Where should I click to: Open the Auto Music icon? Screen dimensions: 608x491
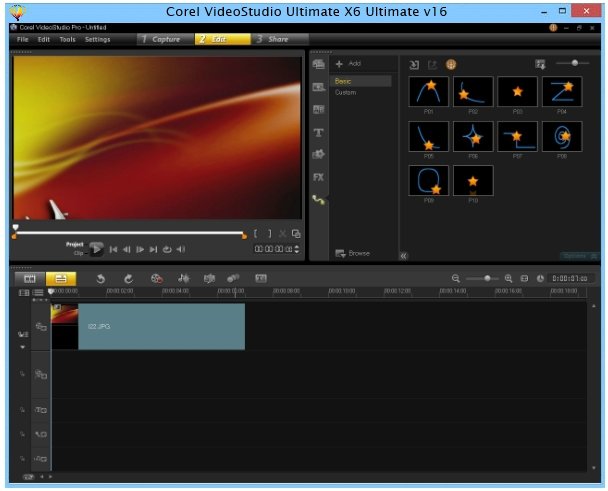(x=209, y=278)
